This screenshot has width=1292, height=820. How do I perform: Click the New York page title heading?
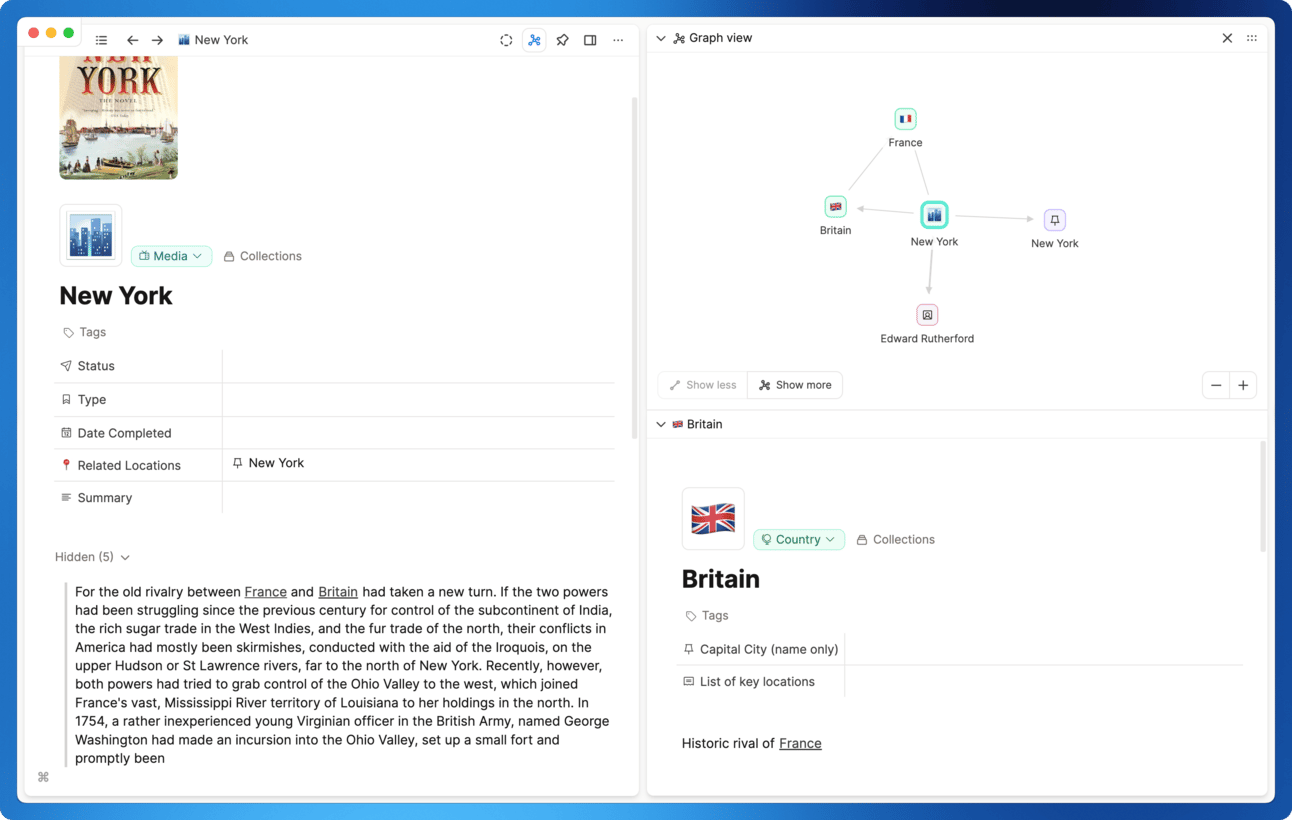(116, 296)
